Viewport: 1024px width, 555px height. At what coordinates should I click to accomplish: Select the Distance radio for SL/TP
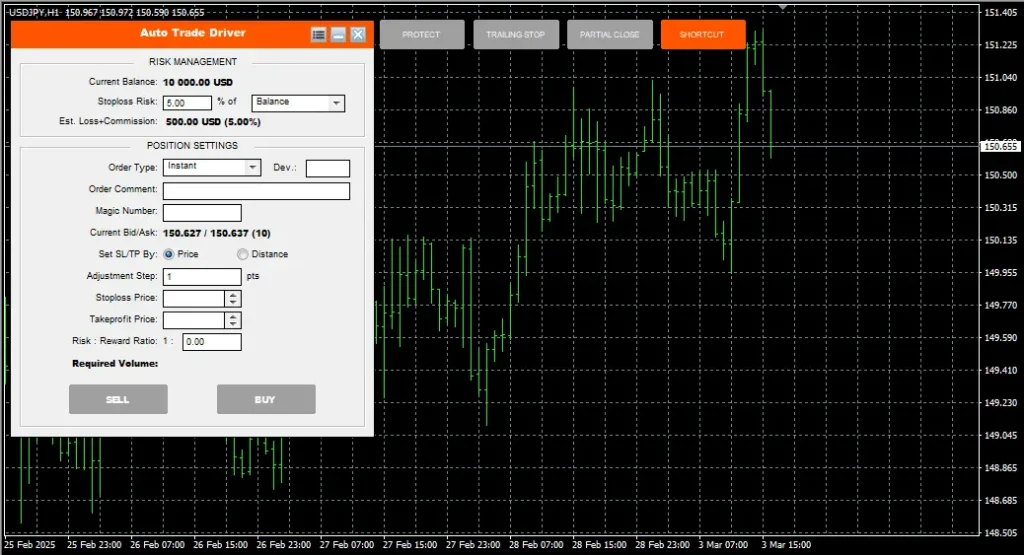pos(242,254)
